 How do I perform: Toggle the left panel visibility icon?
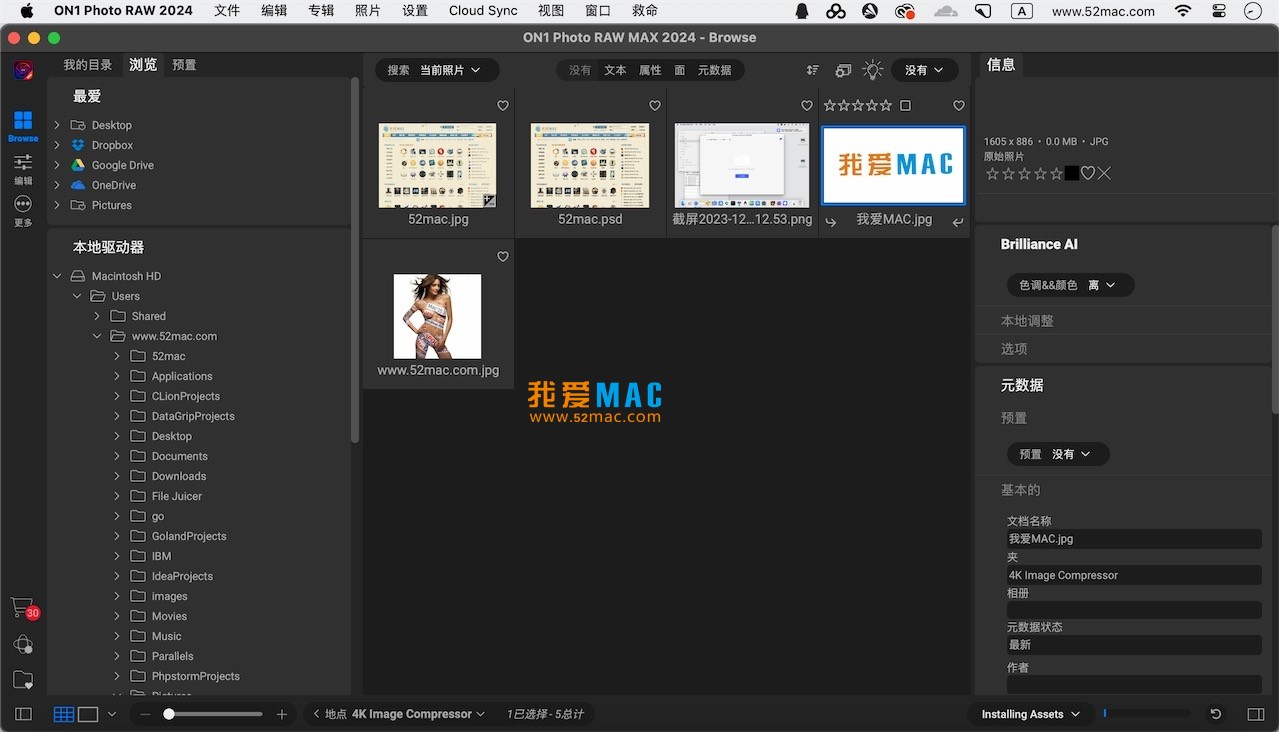24,714
